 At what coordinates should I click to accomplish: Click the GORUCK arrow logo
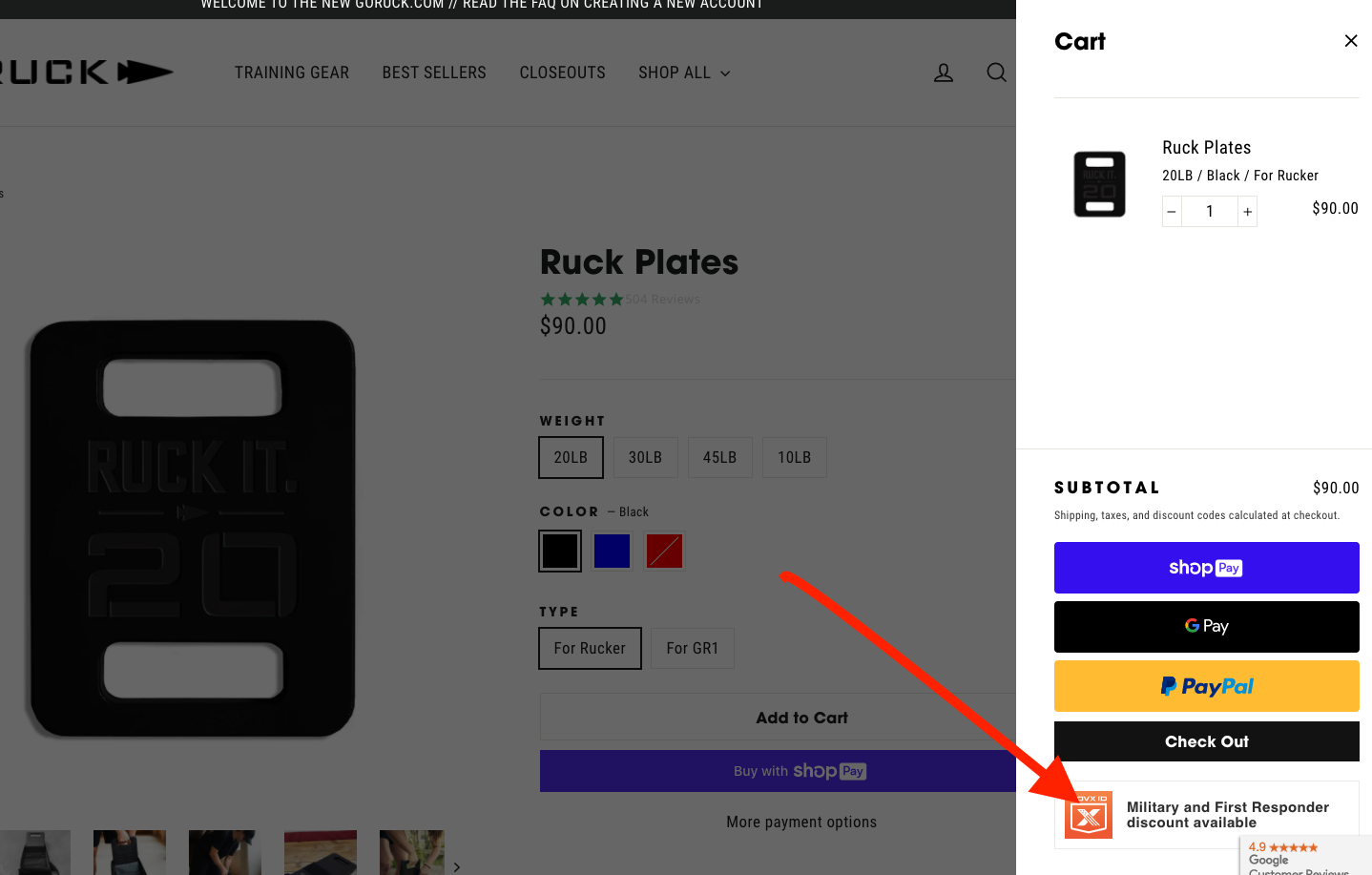pyautogui.click(x=86, y=73)
